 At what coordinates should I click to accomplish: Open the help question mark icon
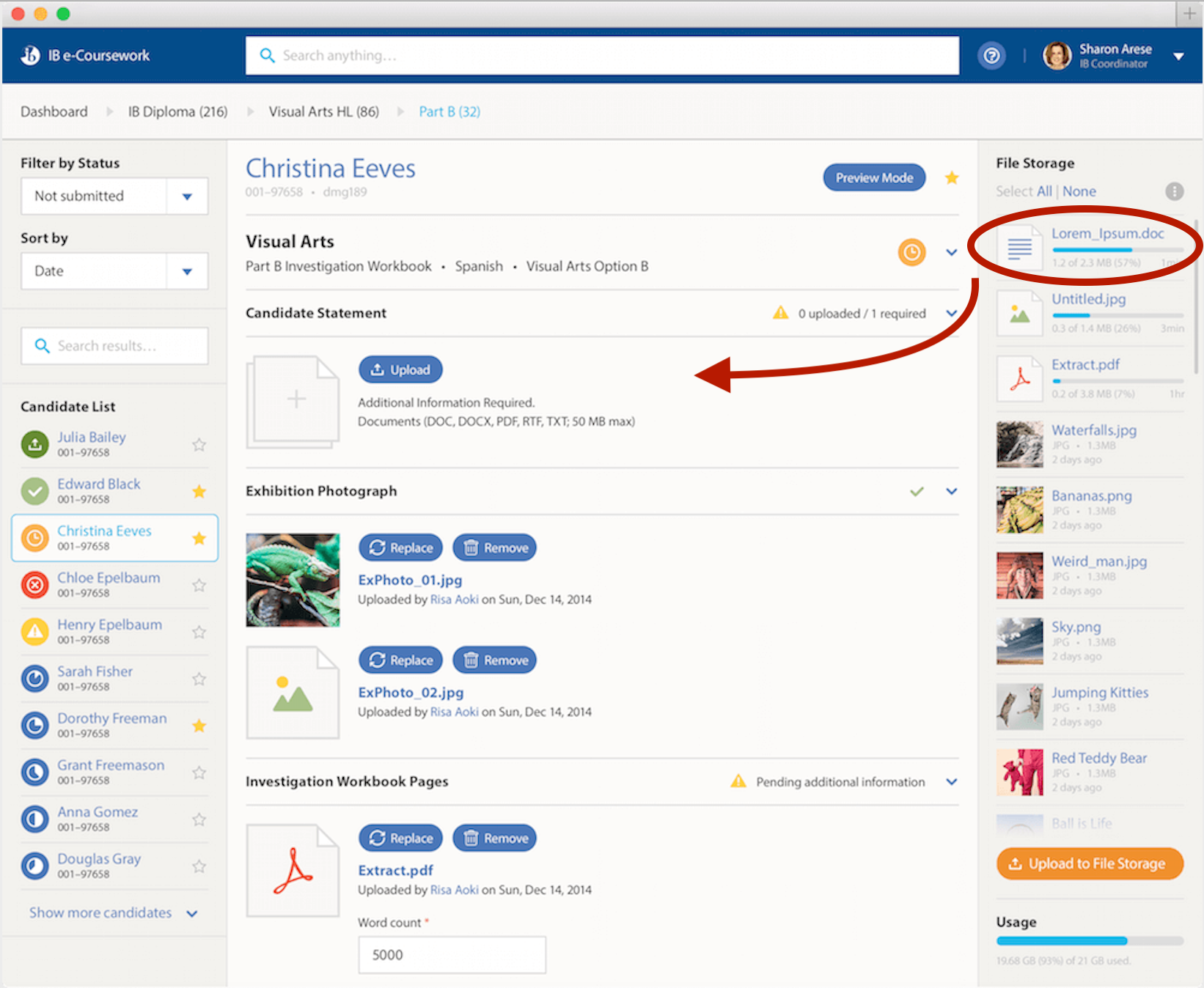click(x=991, y=56)
